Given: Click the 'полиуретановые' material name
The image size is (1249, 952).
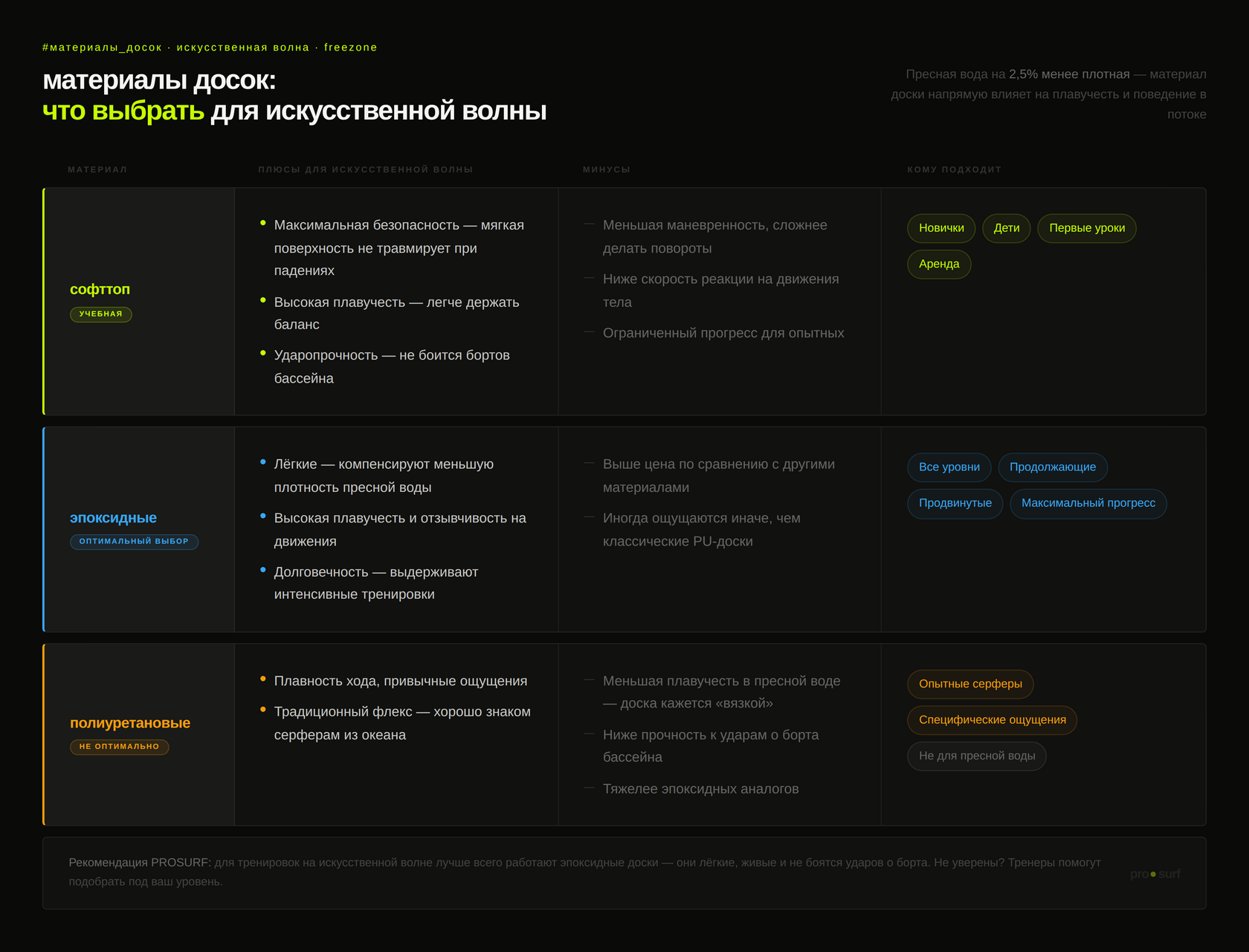Looking at the screenshot, I should [130, 722].
